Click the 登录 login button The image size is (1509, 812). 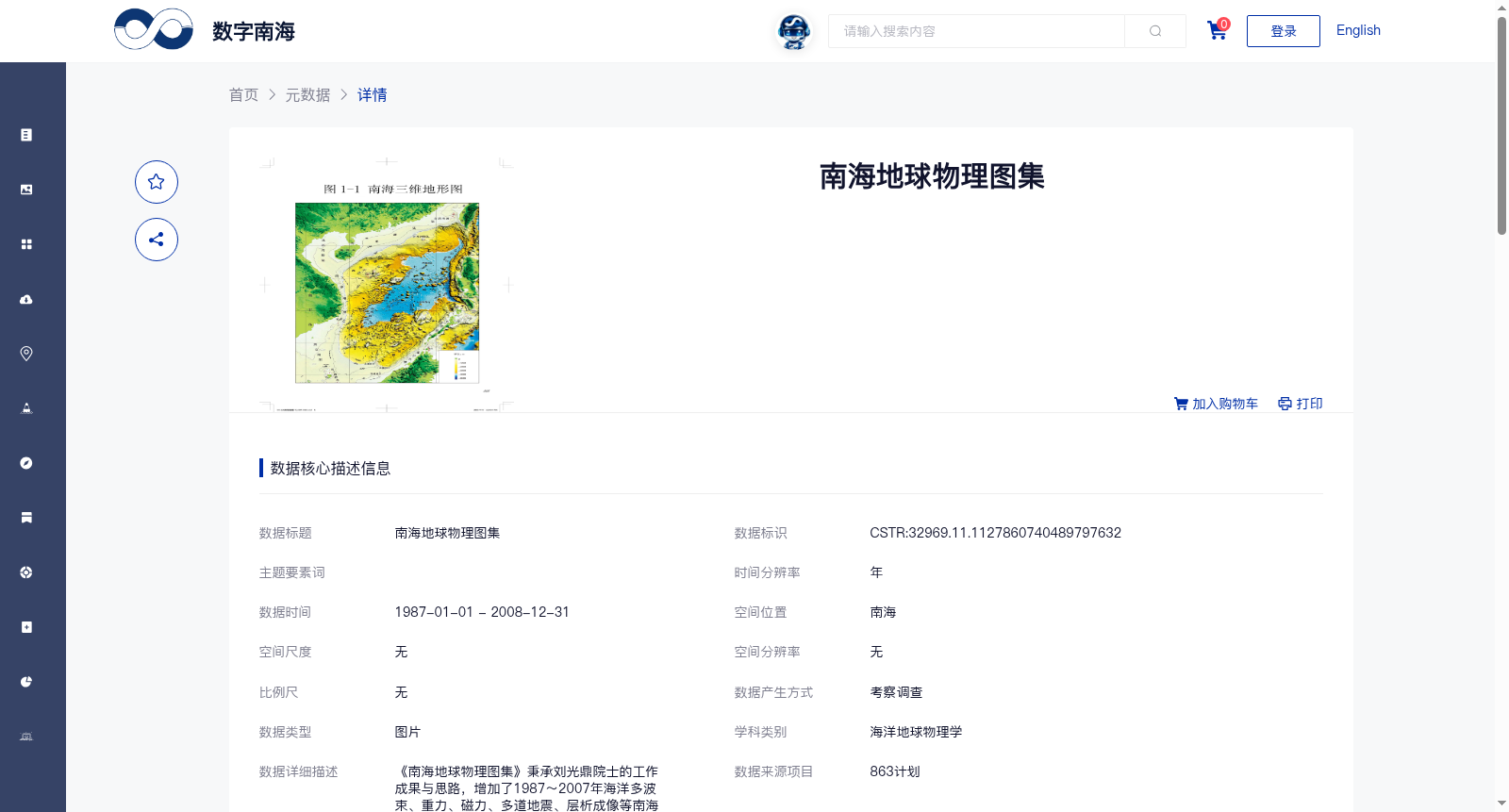click(x=1284, y=31)
